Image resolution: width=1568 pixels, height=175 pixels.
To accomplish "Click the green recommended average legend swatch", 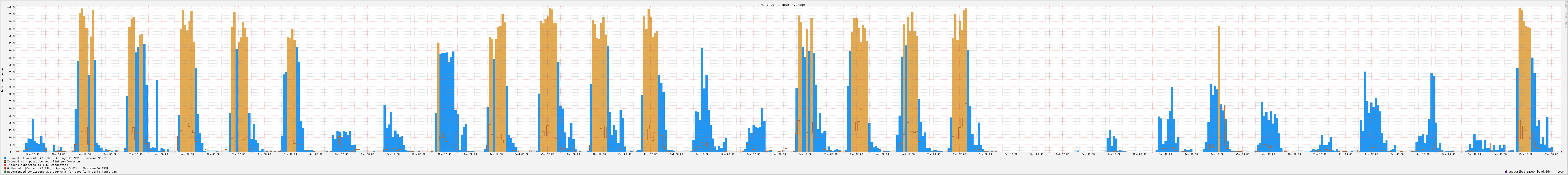I will click(x=4, y=172).
